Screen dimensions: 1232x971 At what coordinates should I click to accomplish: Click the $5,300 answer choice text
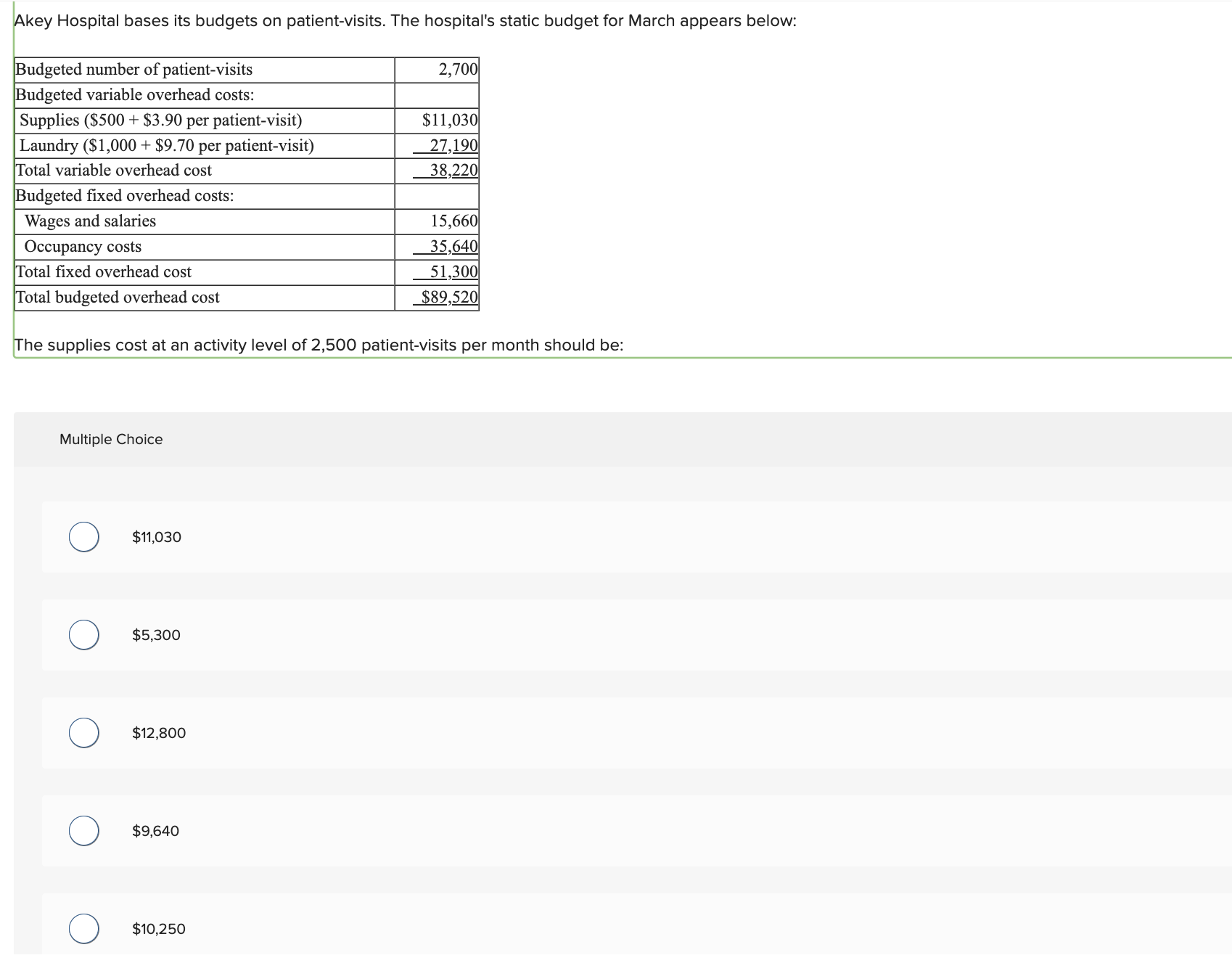click(x=156, y=635)
